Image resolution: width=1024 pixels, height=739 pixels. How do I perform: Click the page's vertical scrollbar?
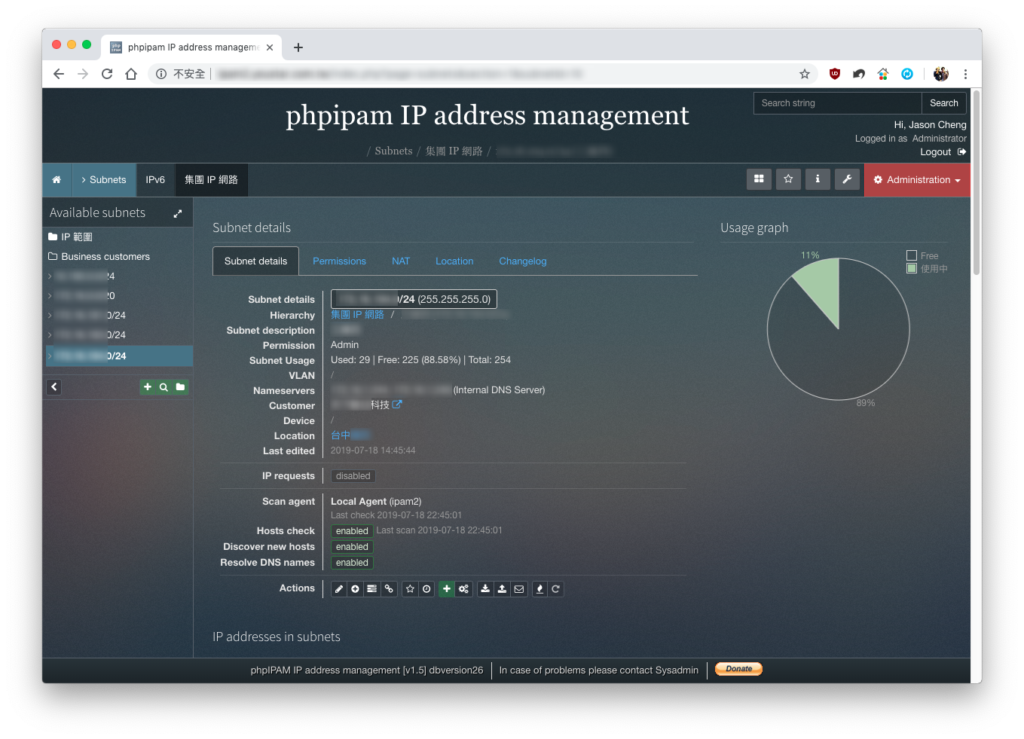pos(976,183)
